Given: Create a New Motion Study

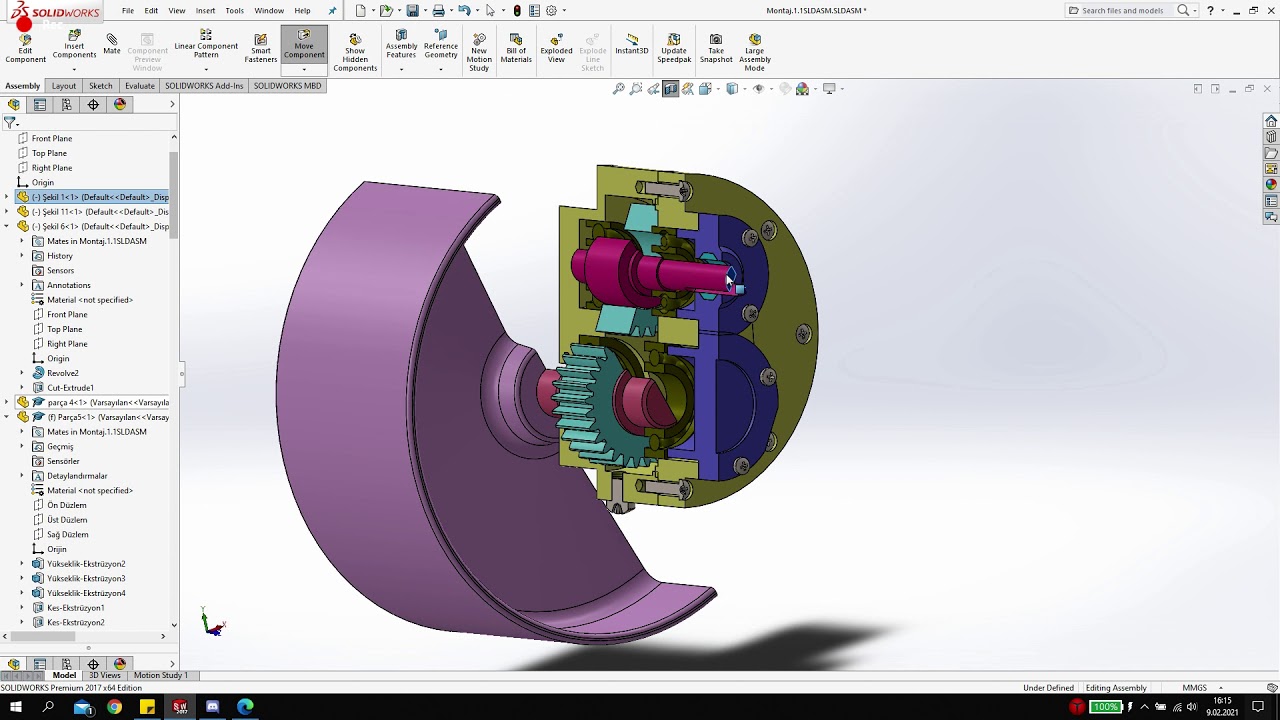Looking at the screenshot, I should click(479, 53).
